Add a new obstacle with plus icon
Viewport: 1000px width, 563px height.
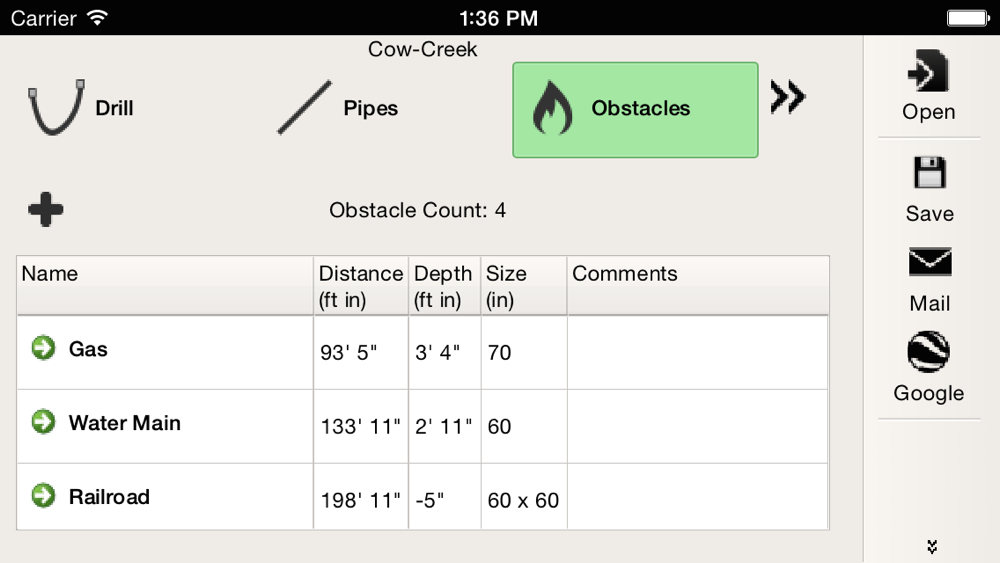point(46,209)
